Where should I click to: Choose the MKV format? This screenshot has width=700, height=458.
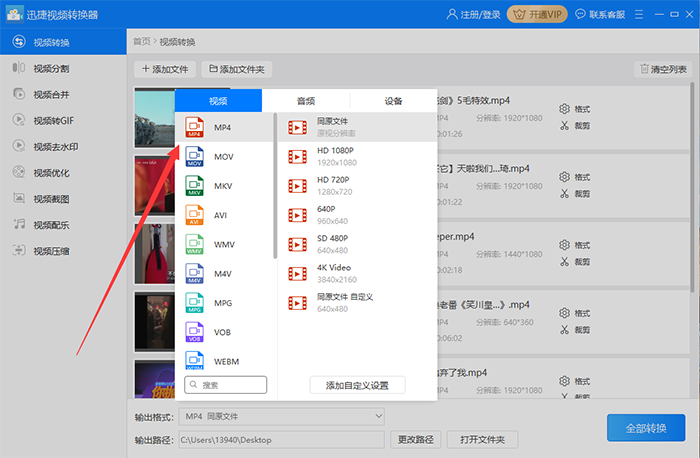224,186
